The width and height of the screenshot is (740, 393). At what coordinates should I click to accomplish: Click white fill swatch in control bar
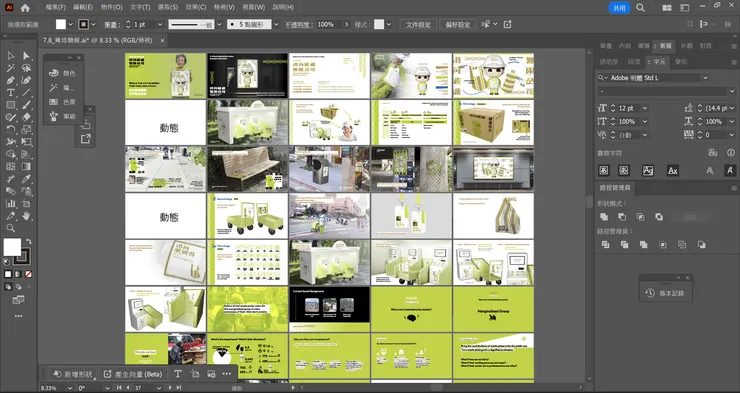click(x=61, y=25)
